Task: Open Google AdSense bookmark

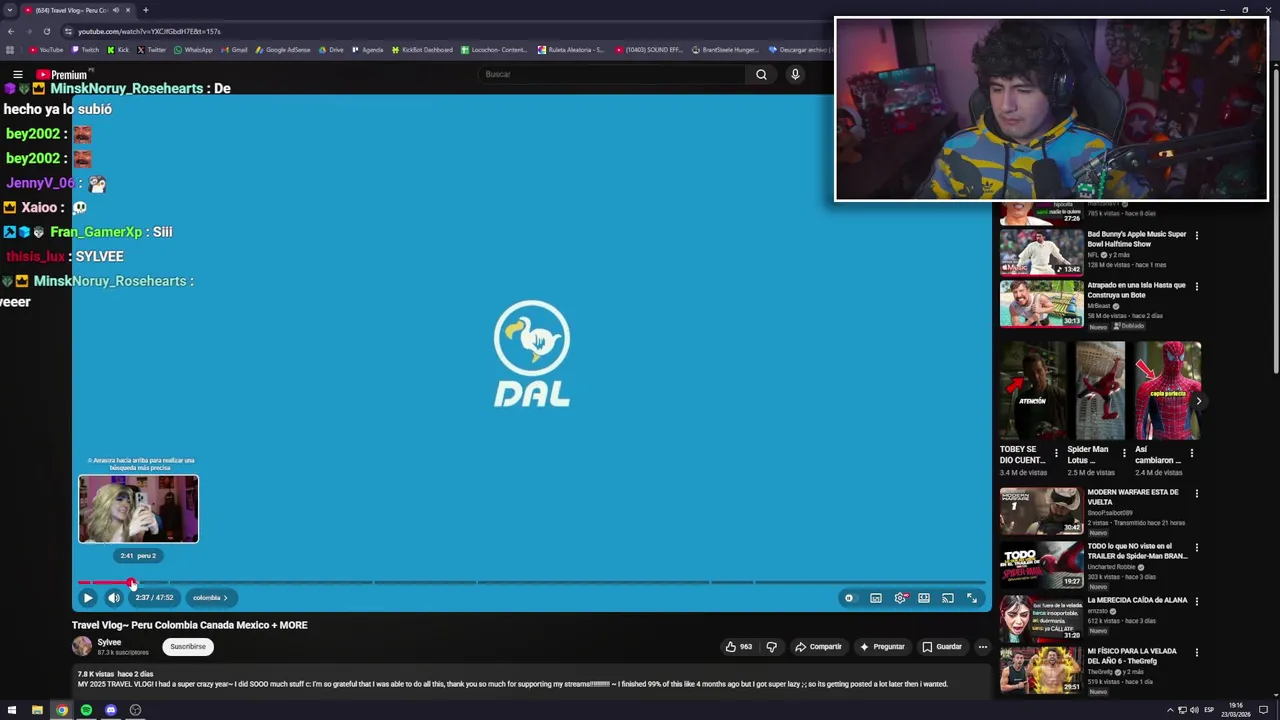Action: point(283,50)
